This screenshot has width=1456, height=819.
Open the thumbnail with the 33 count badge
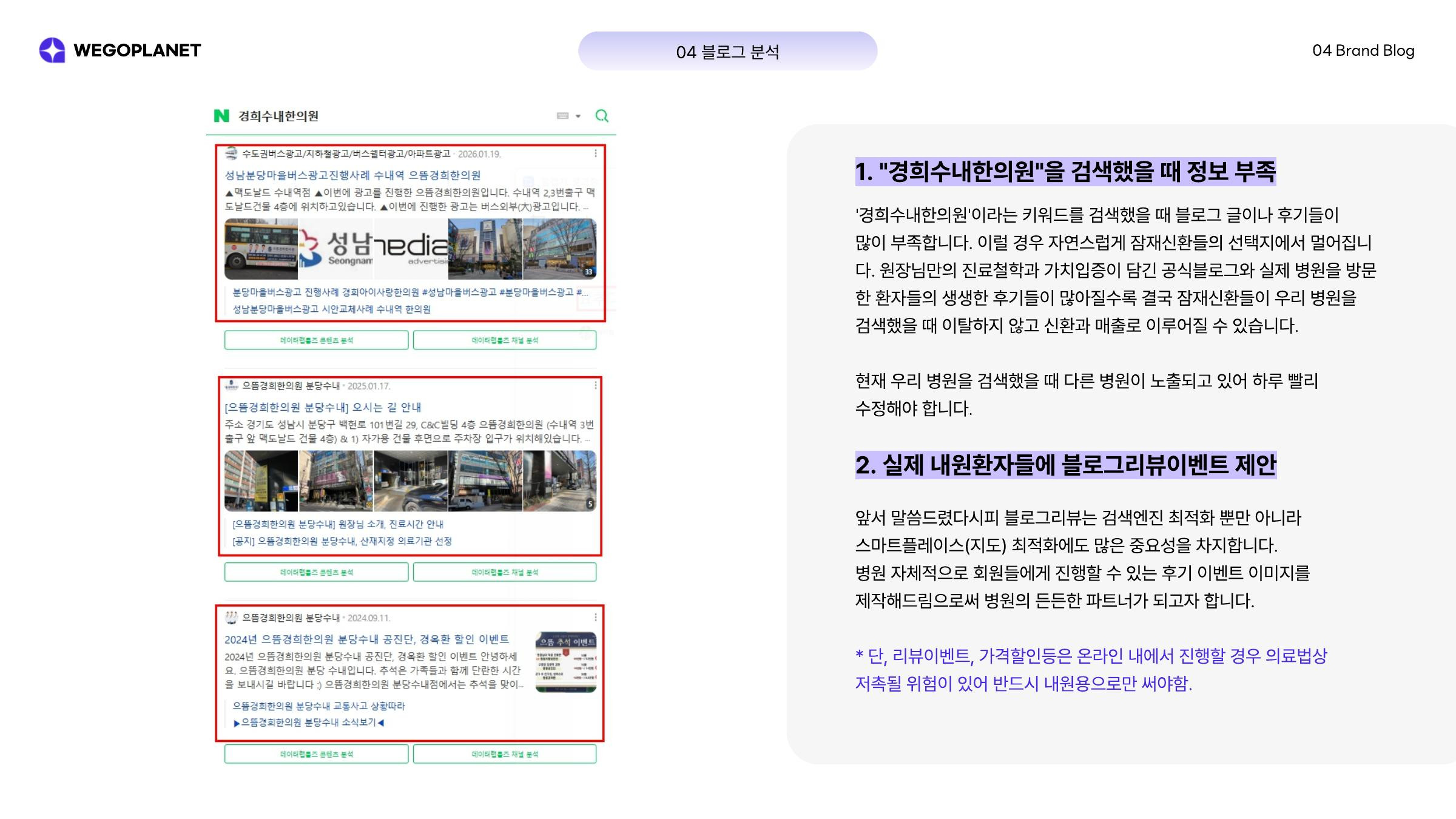coord(559,249)
